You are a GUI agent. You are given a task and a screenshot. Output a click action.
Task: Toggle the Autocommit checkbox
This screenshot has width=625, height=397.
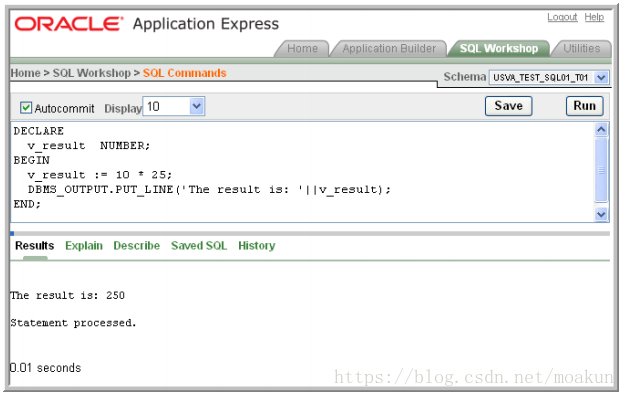coord(26,108)
